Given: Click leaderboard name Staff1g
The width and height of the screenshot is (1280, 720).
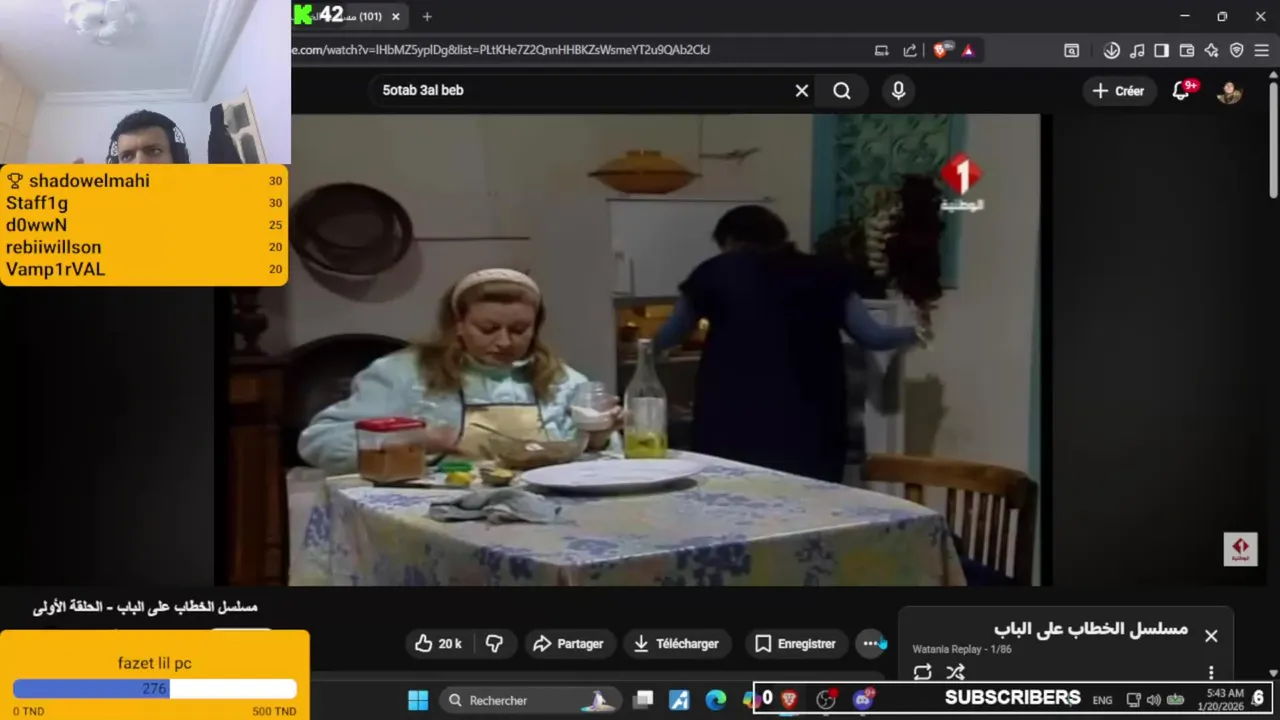Looking at the screenshot, I should pos(37,203).
